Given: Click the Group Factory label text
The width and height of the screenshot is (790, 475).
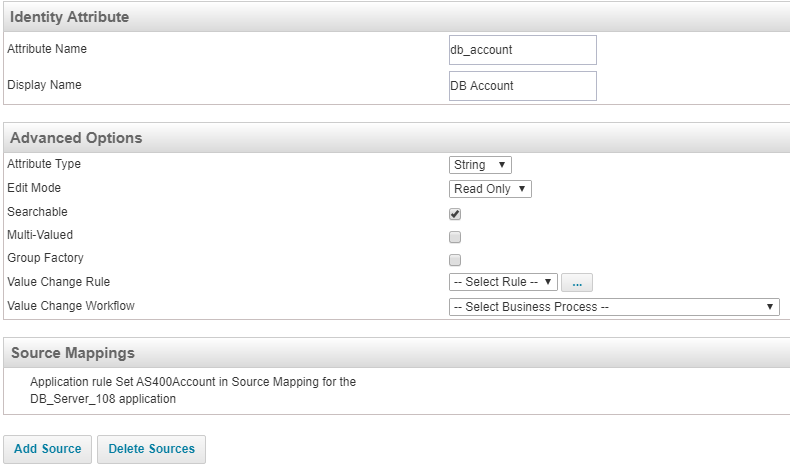Looking at the screenshot, I should click(45, 258).
